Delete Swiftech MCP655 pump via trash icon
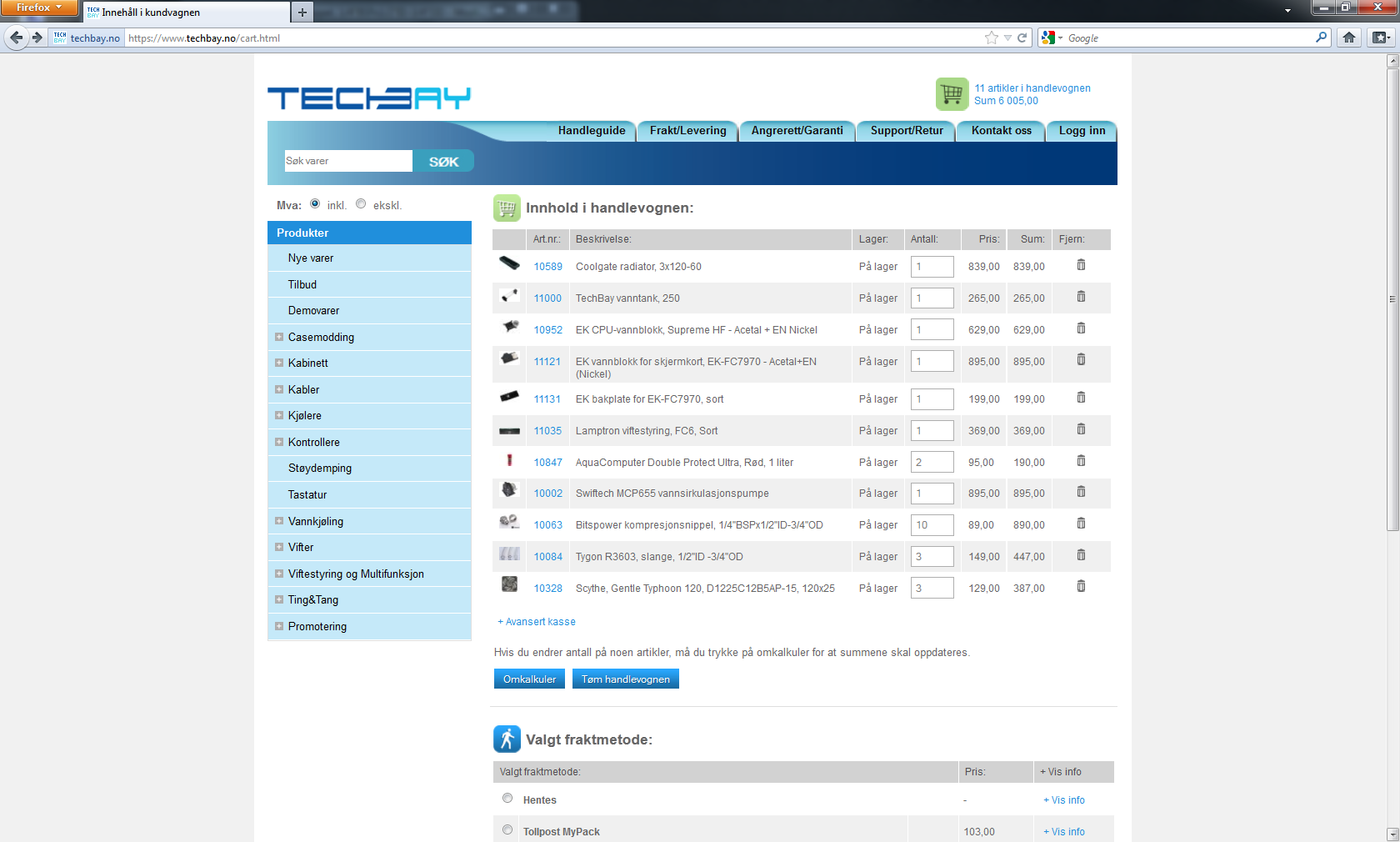Image resolution: width=1400 pixels, height=842 pixels. (1081, 492)
